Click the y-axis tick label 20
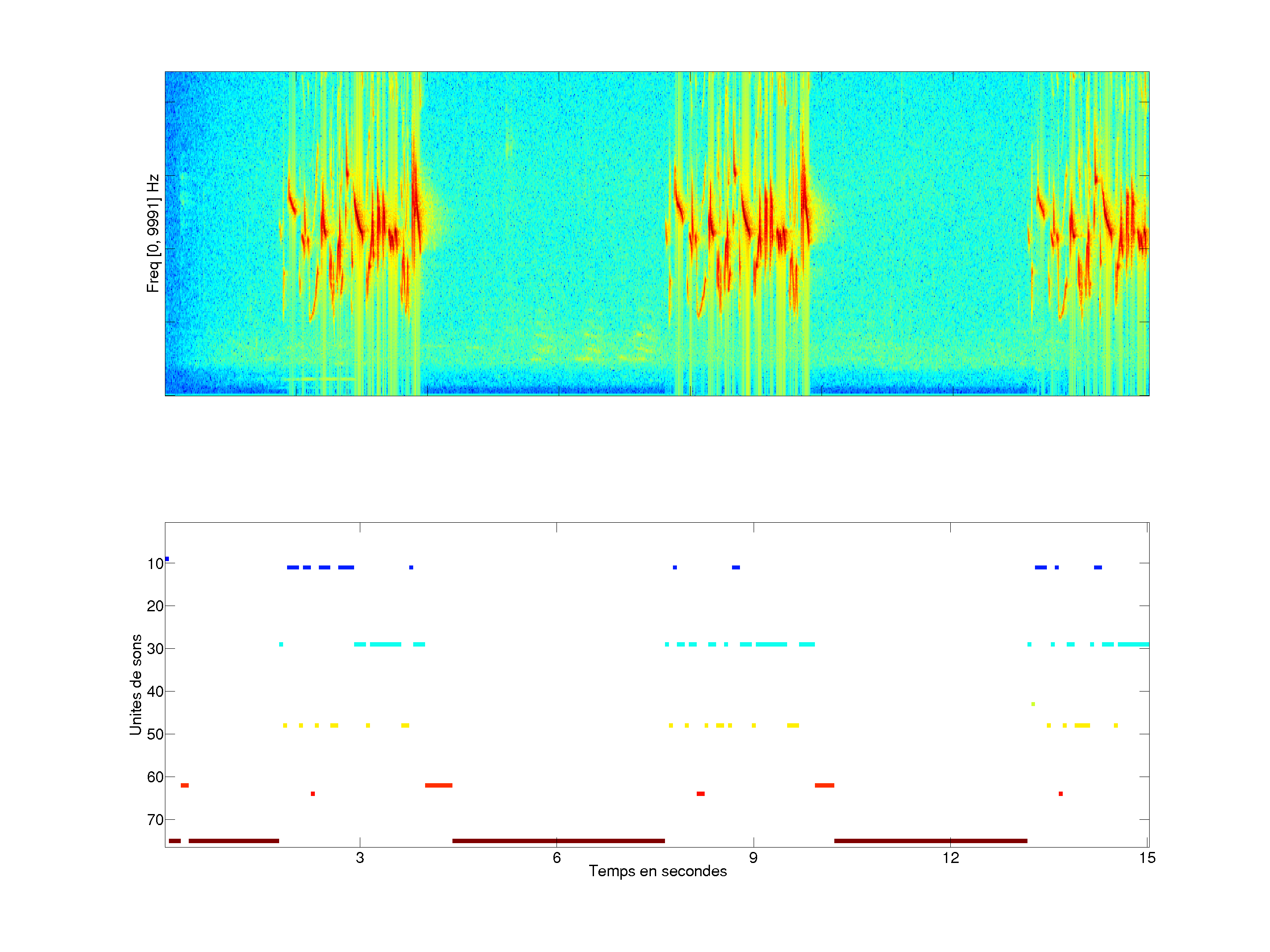1270x952 pixels. (x=155, y=606)
